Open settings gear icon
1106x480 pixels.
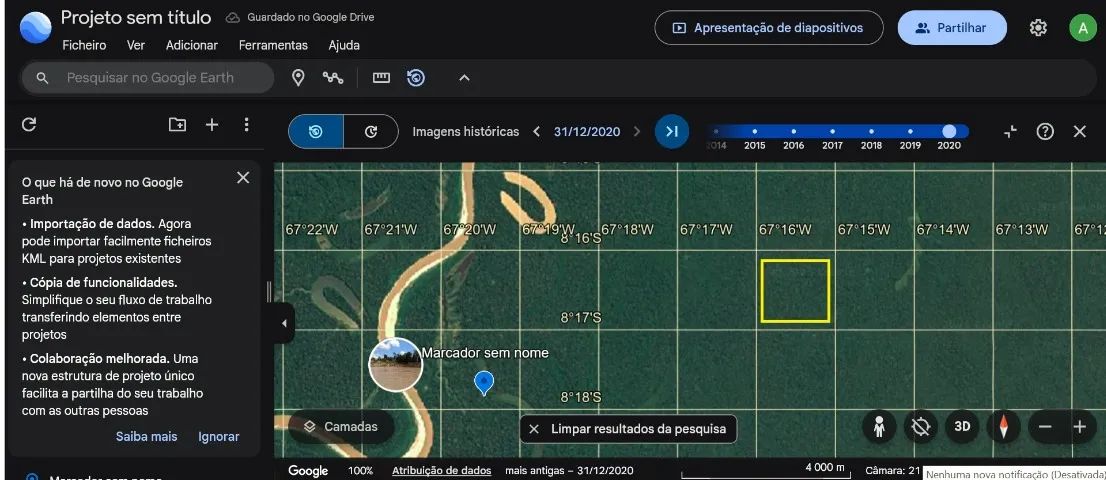coord(1038,28)
